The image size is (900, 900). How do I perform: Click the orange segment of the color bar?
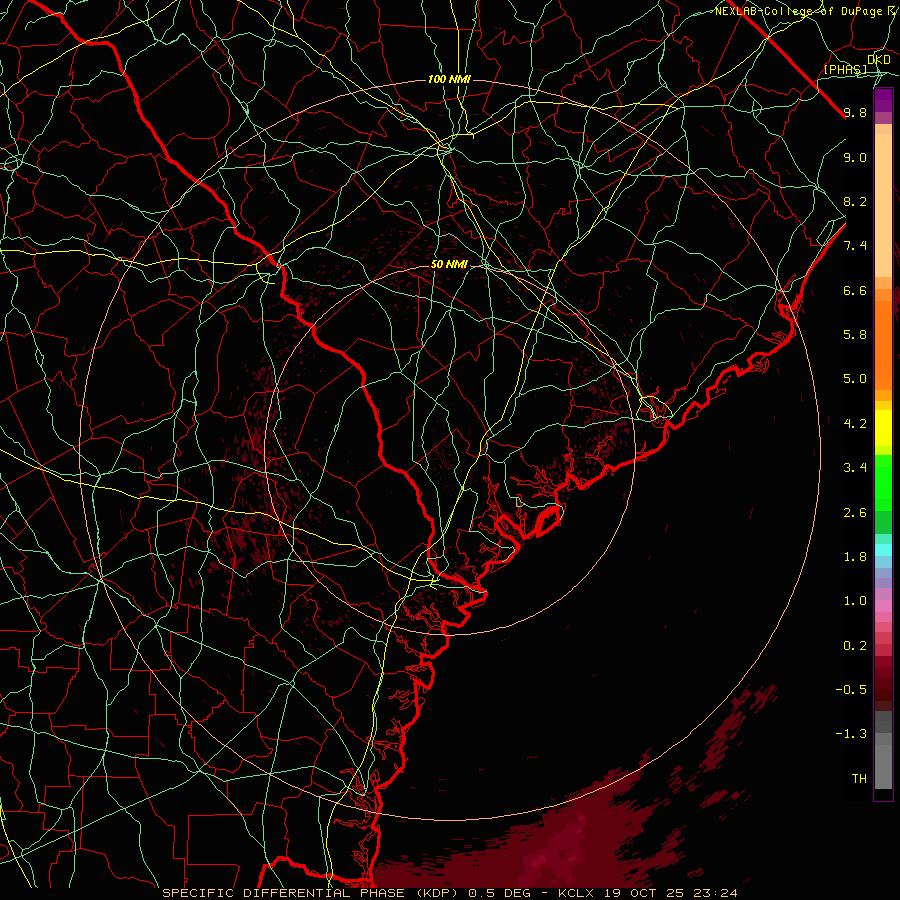tap(883, 344)
